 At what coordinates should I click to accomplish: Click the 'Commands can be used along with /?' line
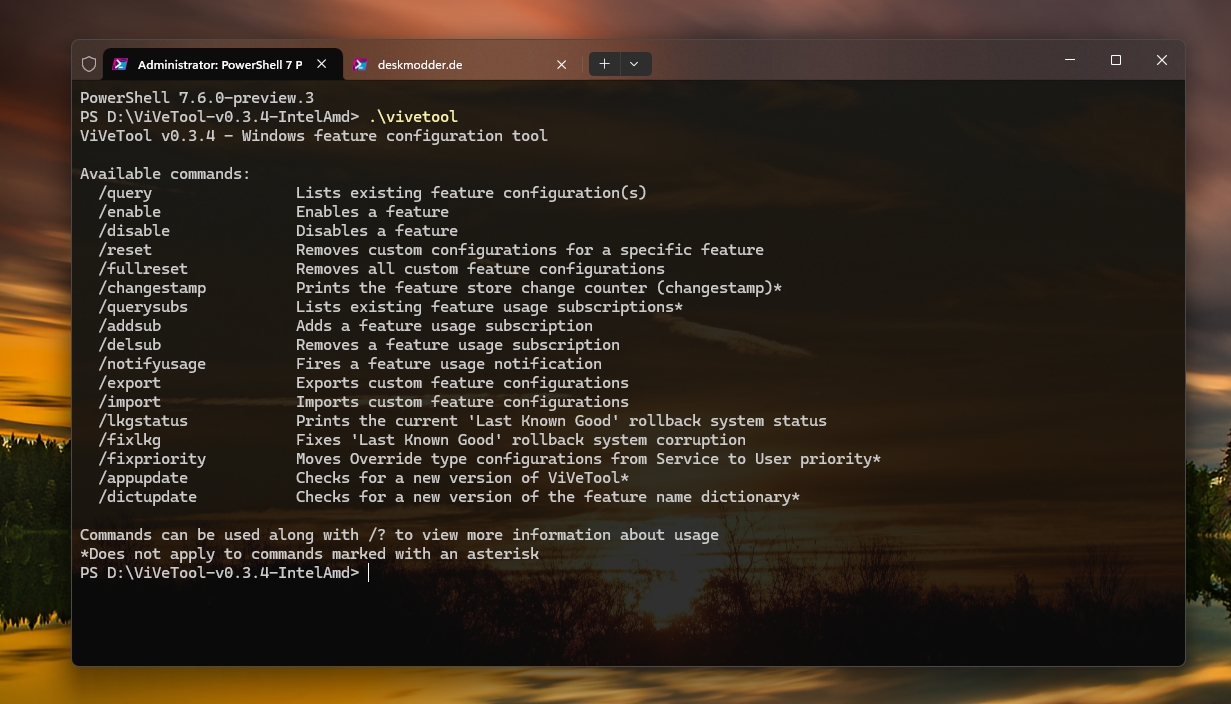point(399,535)
